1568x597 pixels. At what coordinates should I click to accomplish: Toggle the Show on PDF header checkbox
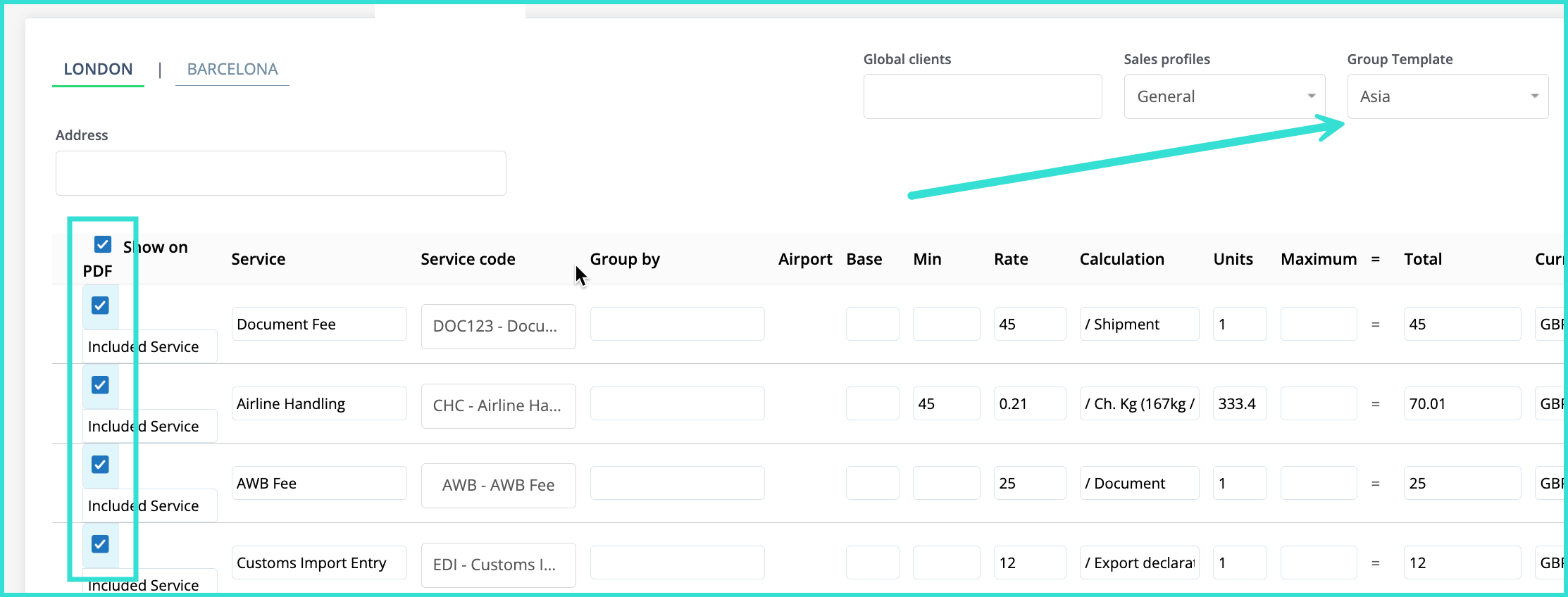103,244
